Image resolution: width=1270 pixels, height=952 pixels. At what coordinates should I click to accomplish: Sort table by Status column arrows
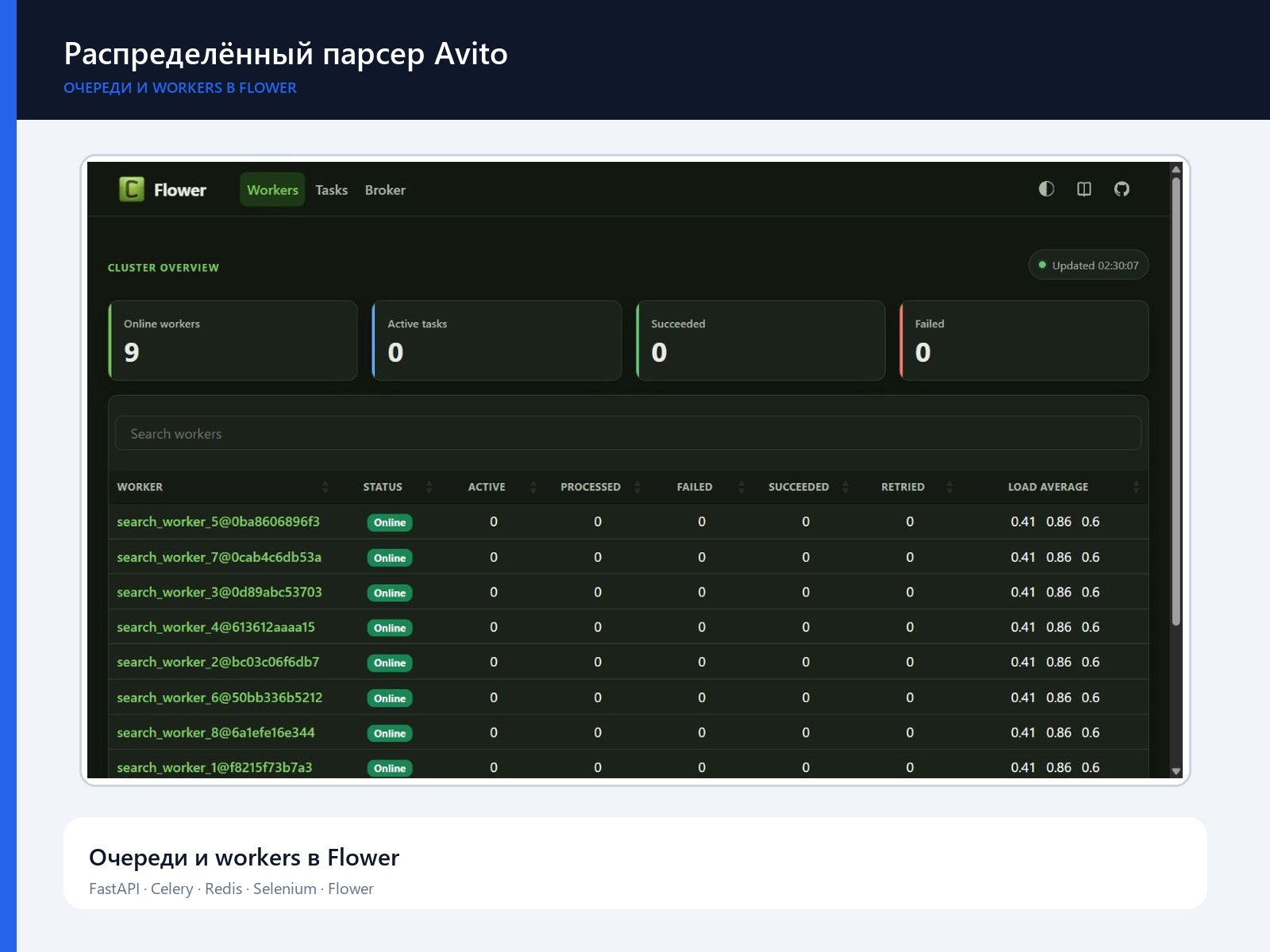tap(429, 487)
